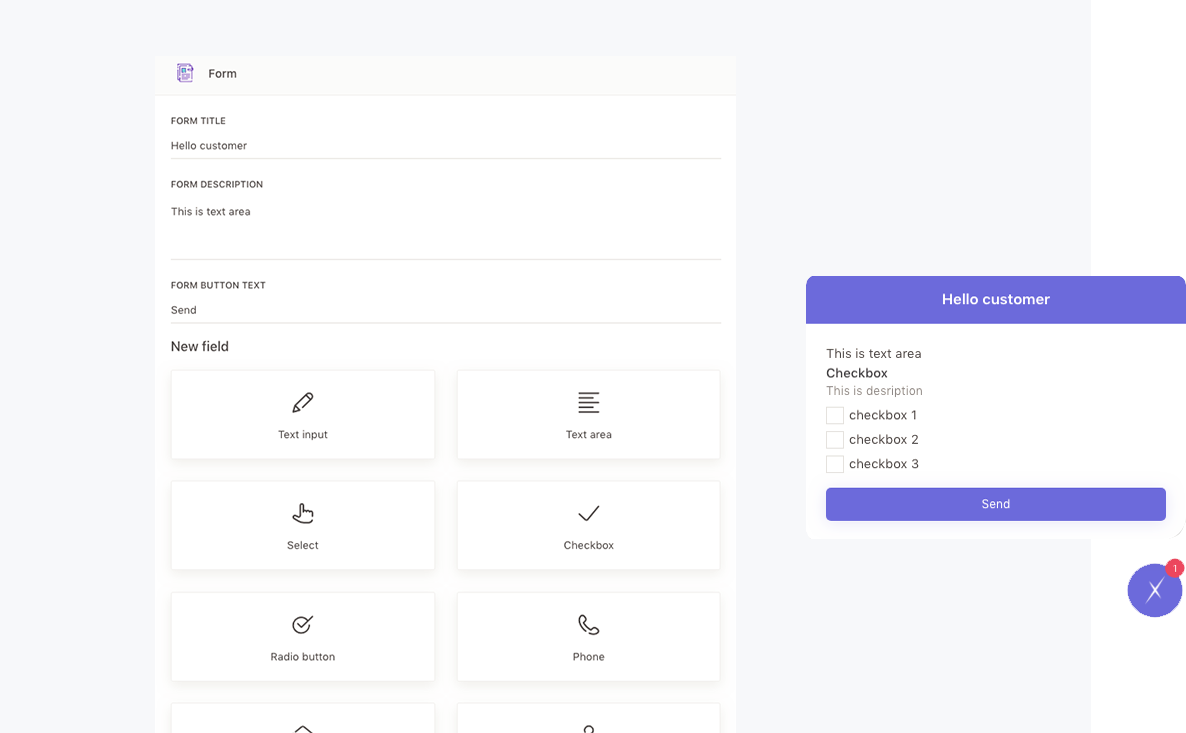Click the Form header icon
The image size is (1186, 733).
pos(185,73)
